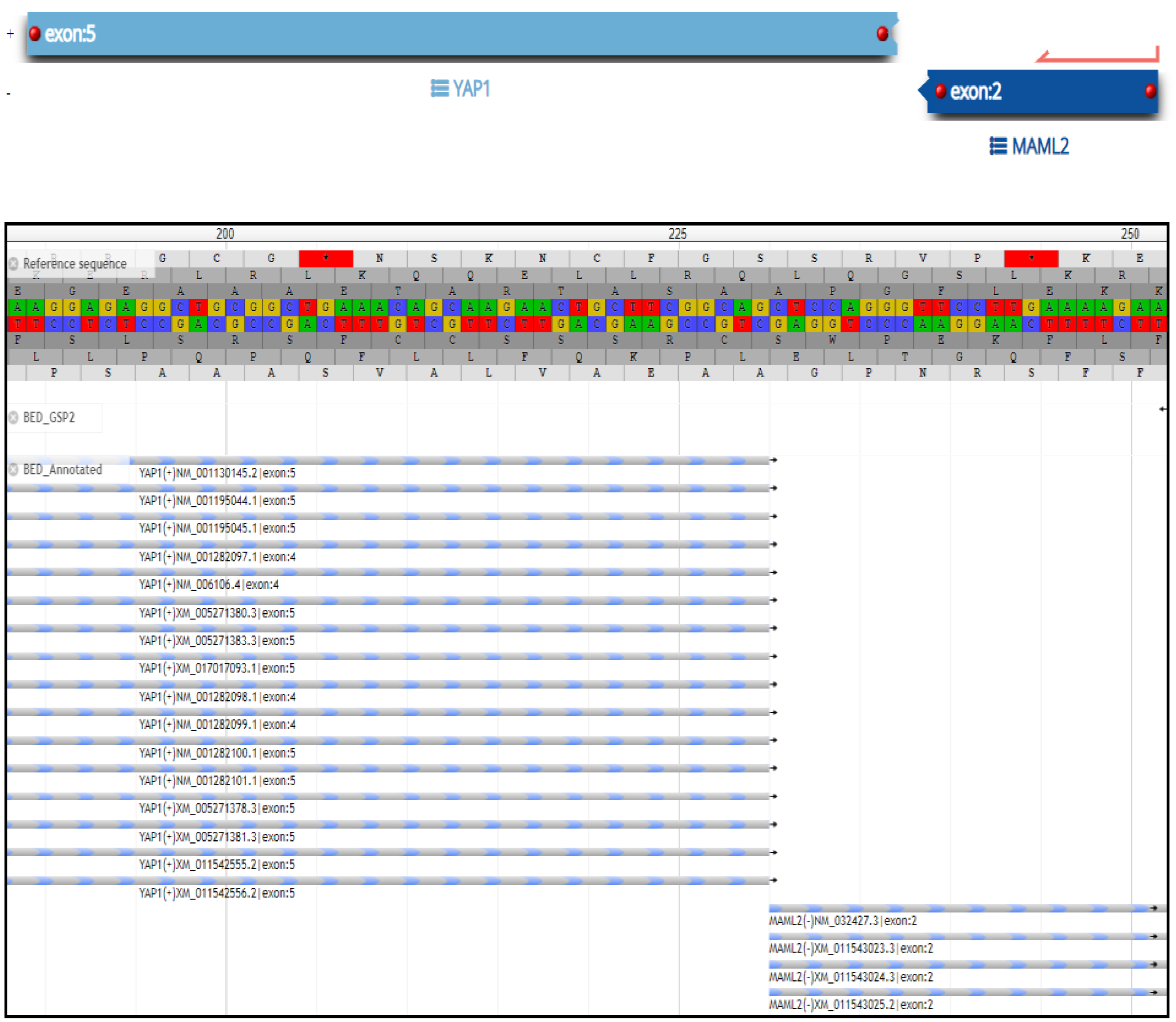Click red dot at exon:2 left end
This screenshot has width=1176, height=1022.
tap(940, 91)
